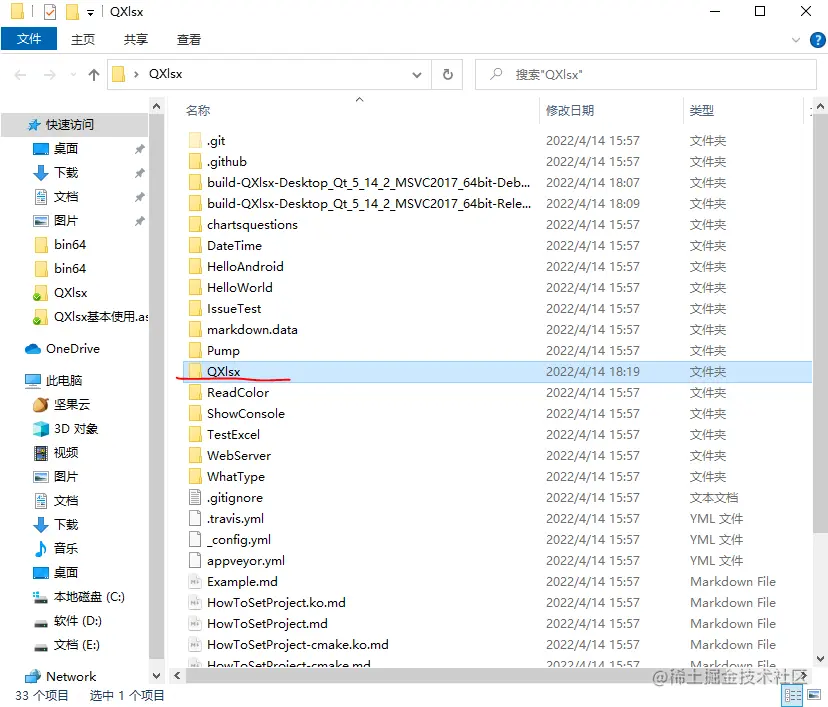Open the 文件 menu tab
Screen dimensions: 828x707
point(29,39)
